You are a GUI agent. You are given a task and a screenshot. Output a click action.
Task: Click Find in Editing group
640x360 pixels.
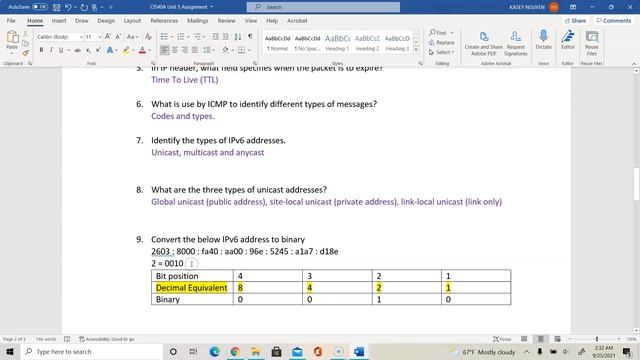coord(438,32)
